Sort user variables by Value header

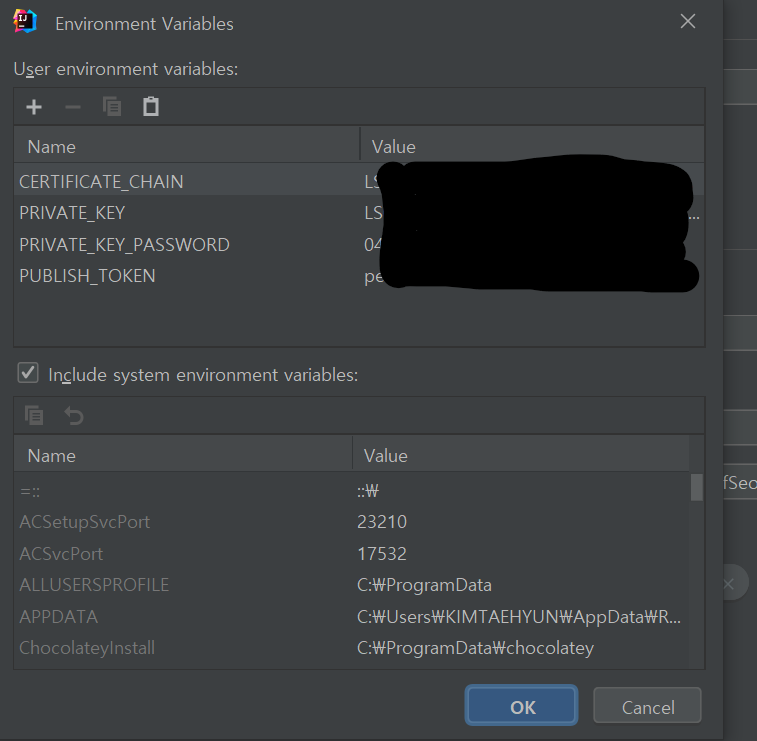pyautogui.click(x=532, y=146)
